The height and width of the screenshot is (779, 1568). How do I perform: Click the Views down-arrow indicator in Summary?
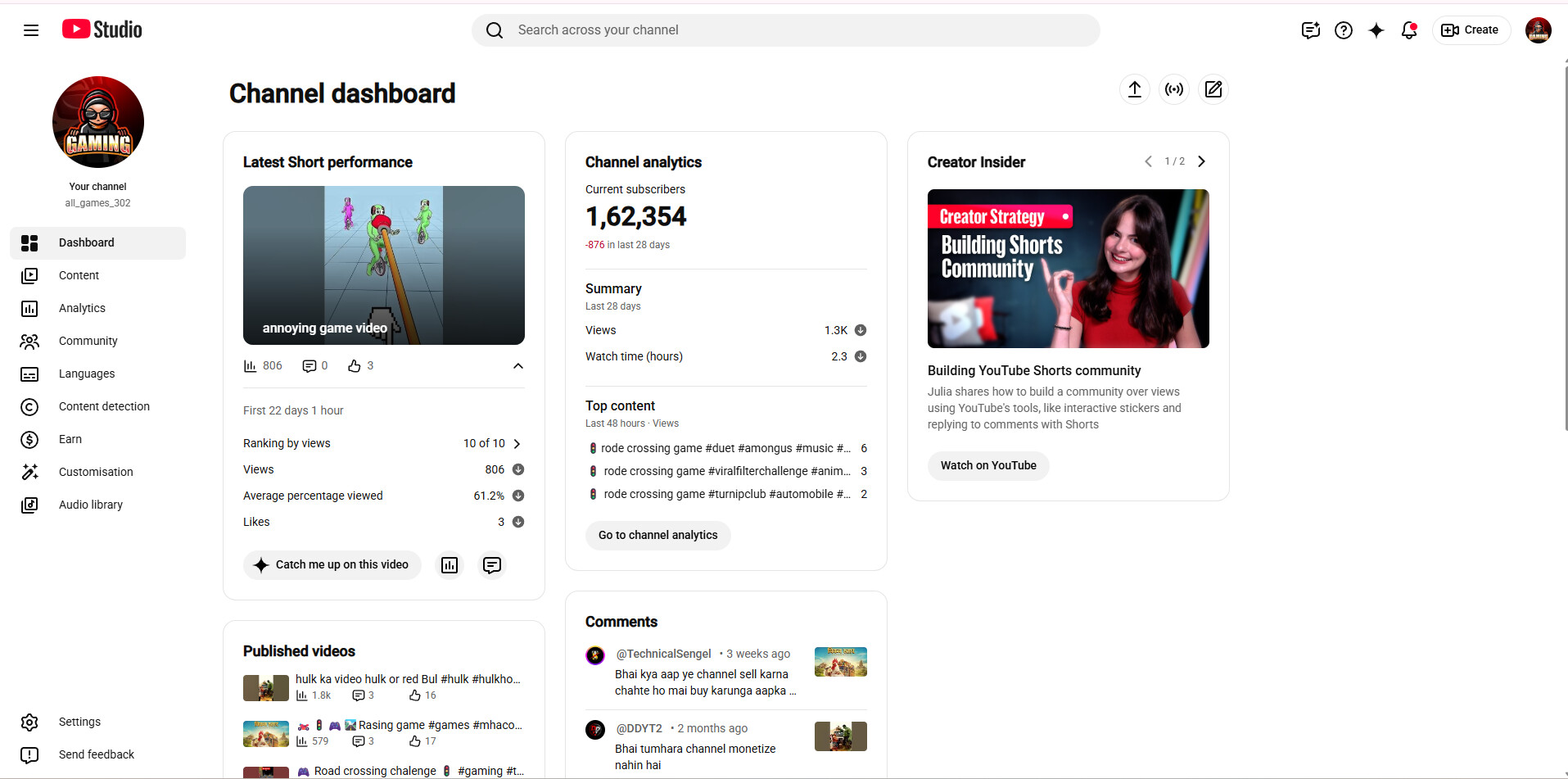click(x=861, y=330)
